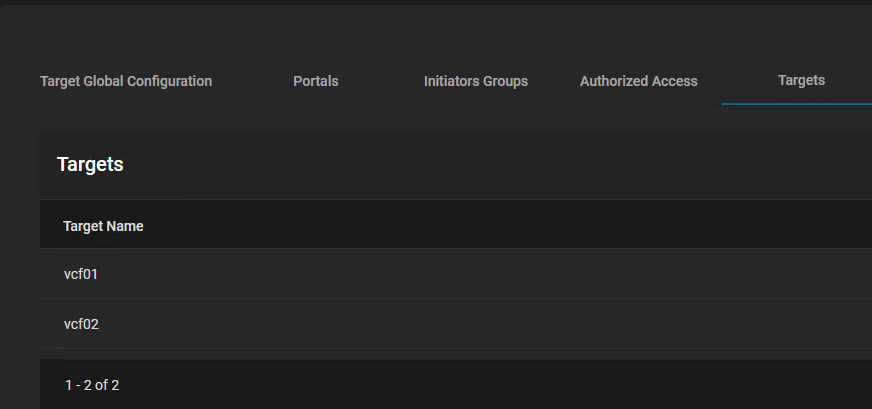
Task: Click the active Targets tab
Action: pyautogui.click(x=801, y=80)
